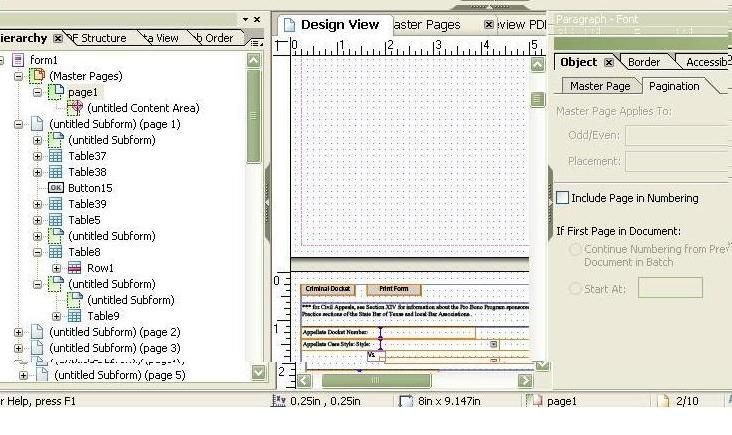The image size is (732, 435).
Task: Enable Include Page in Numbering checkbox
Action: [x=563, y=198]
